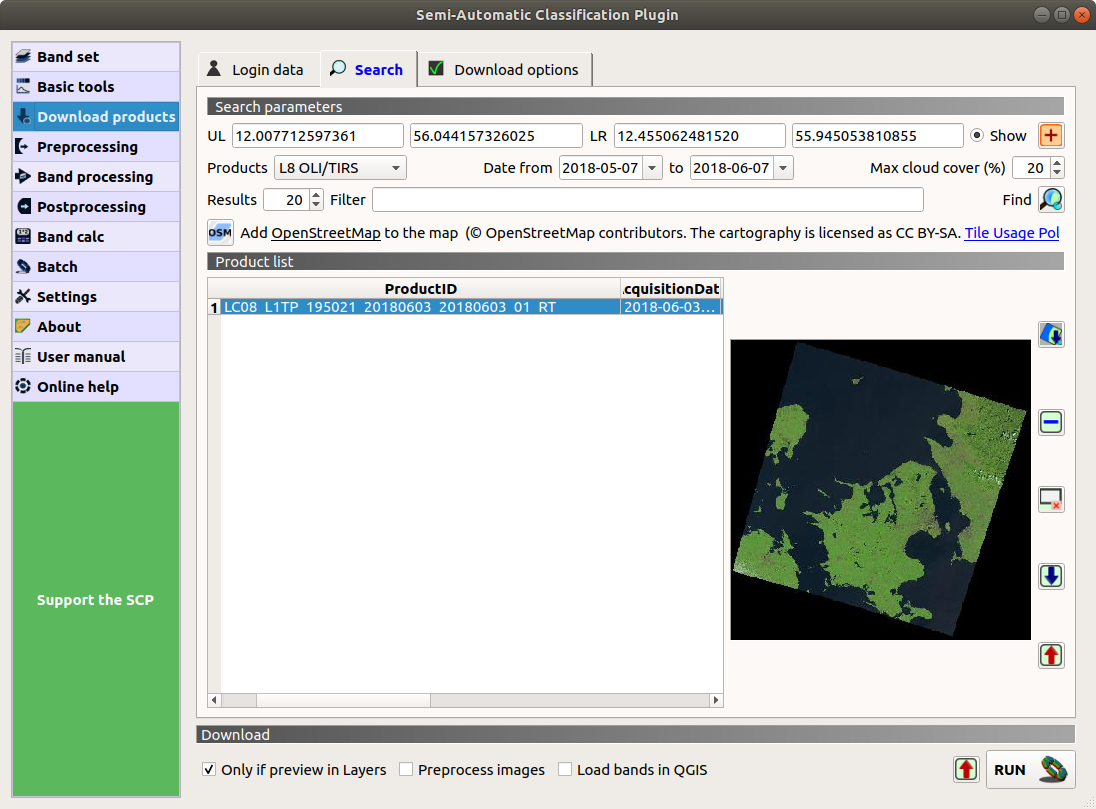This screenshot has height=809, width=1096.
Task: Open the Tile Usage Policy link
Action: click(x=1011, y=233)
